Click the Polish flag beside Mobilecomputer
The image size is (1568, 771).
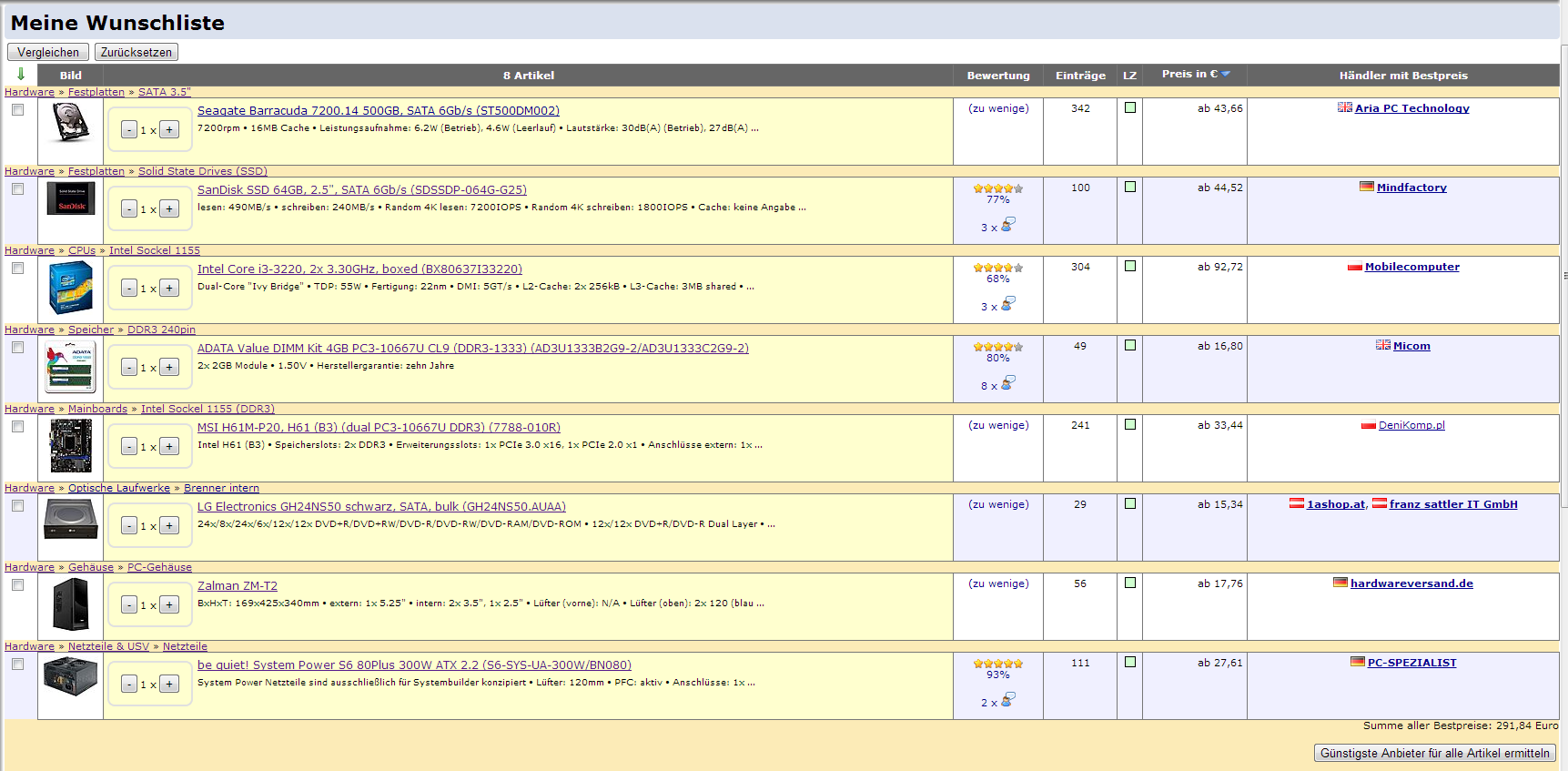point(1354,267)
